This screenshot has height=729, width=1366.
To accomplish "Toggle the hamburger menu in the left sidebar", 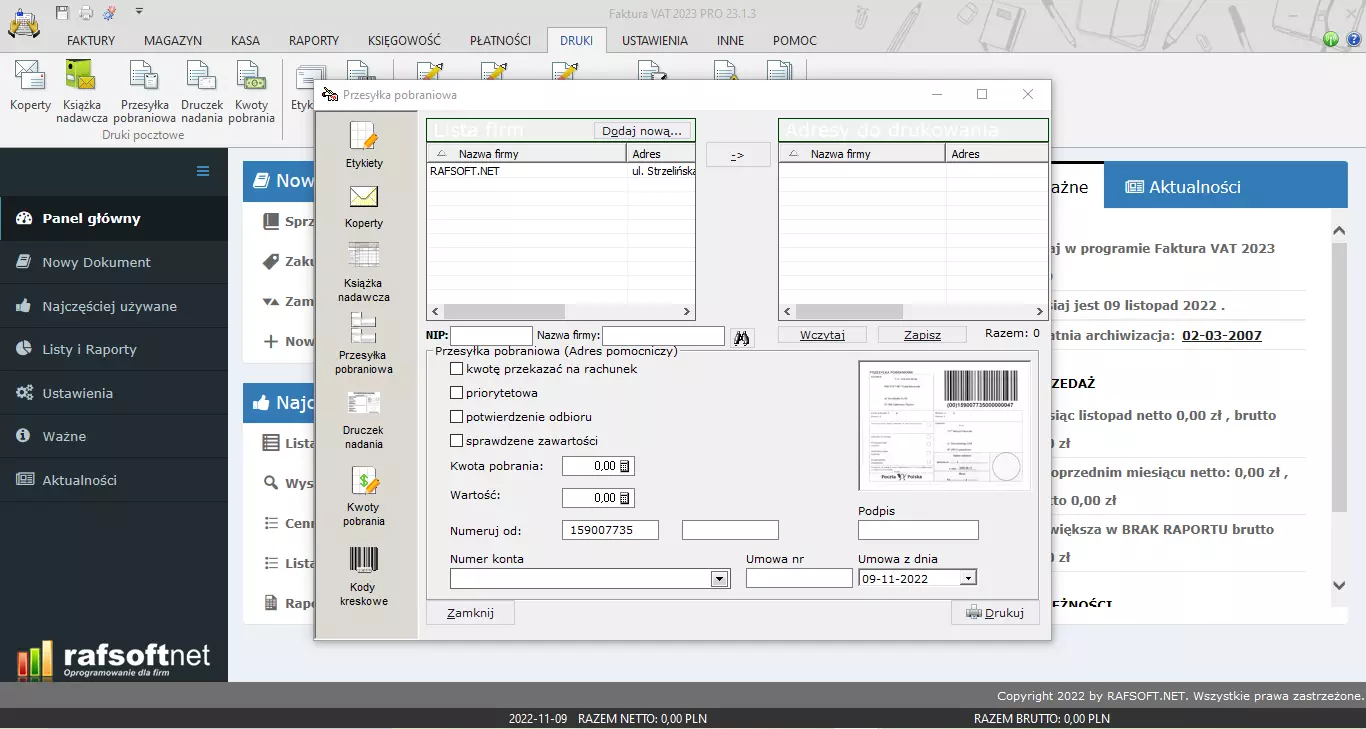I will coord(203,171).
